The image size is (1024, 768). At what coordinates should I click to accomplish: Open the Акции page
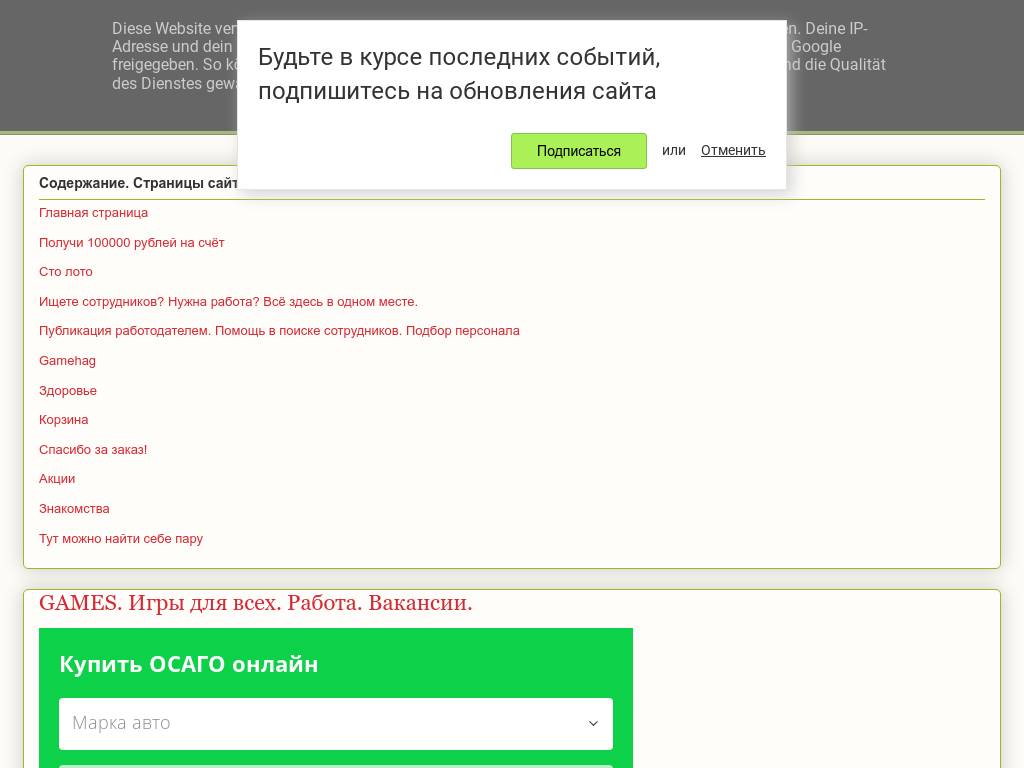57,479
